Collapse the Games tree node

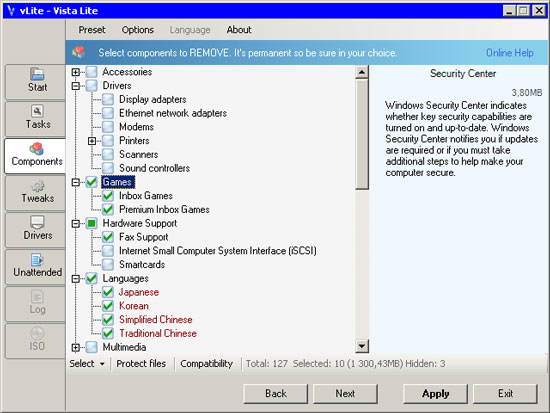[x=75, y=182]
